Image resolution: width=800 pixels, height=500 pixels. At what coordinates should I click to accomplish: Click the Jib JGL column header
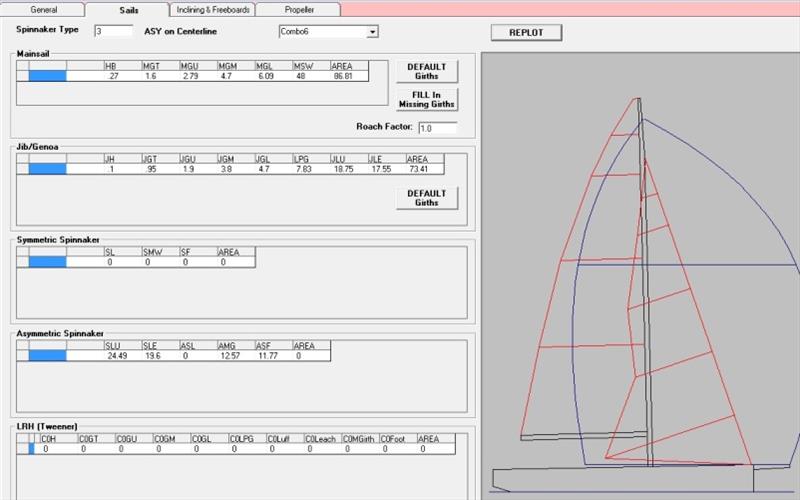(274, 159)
